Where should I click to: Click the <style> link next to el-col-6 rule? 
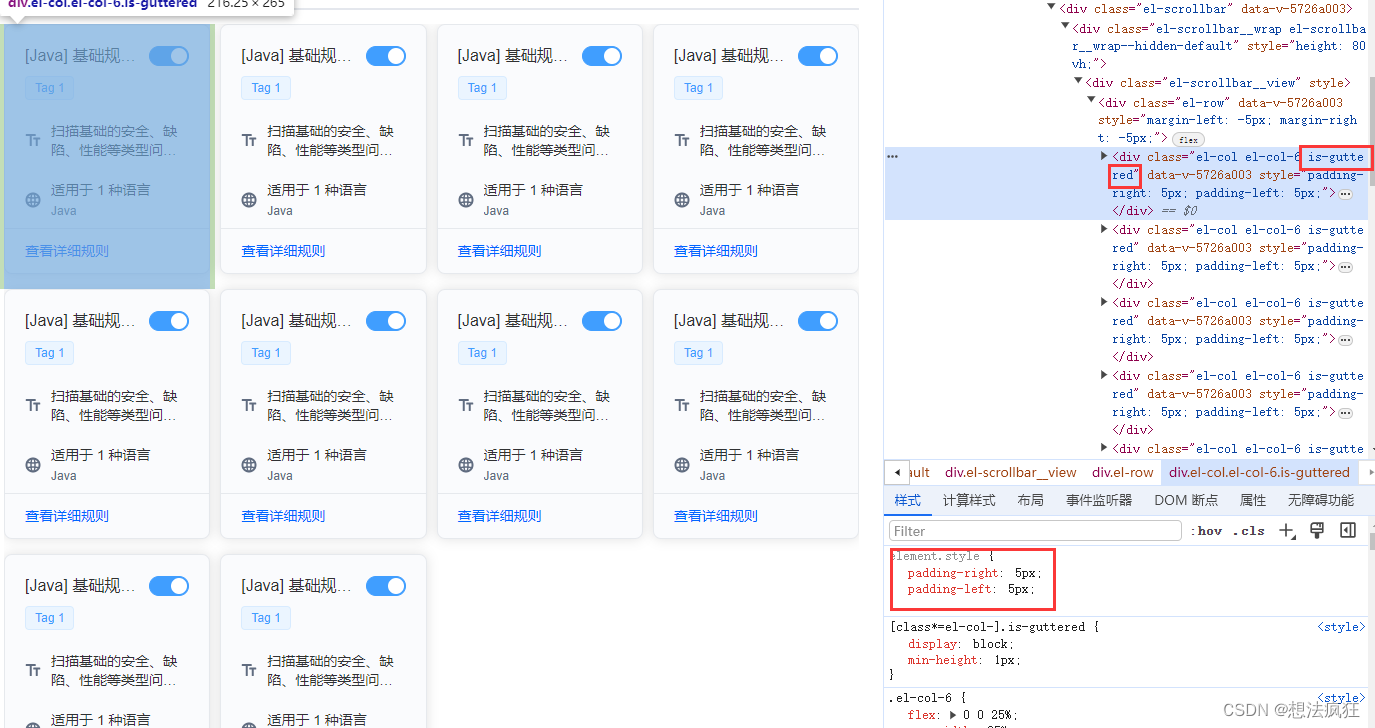tap(1340, 697)
